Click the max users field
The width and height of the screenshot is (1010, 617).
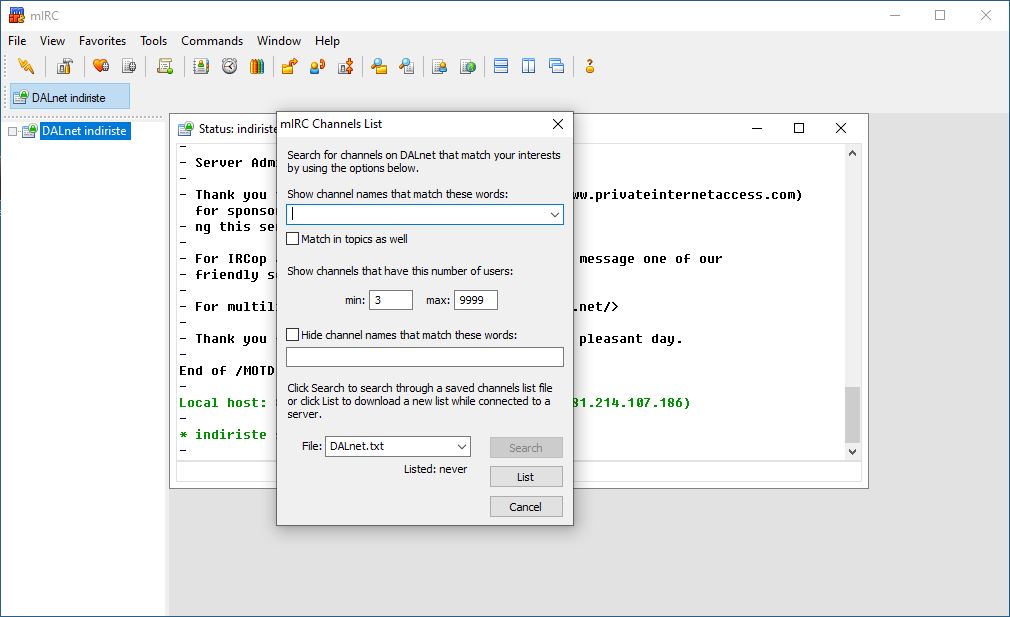(x=475, y=300)
